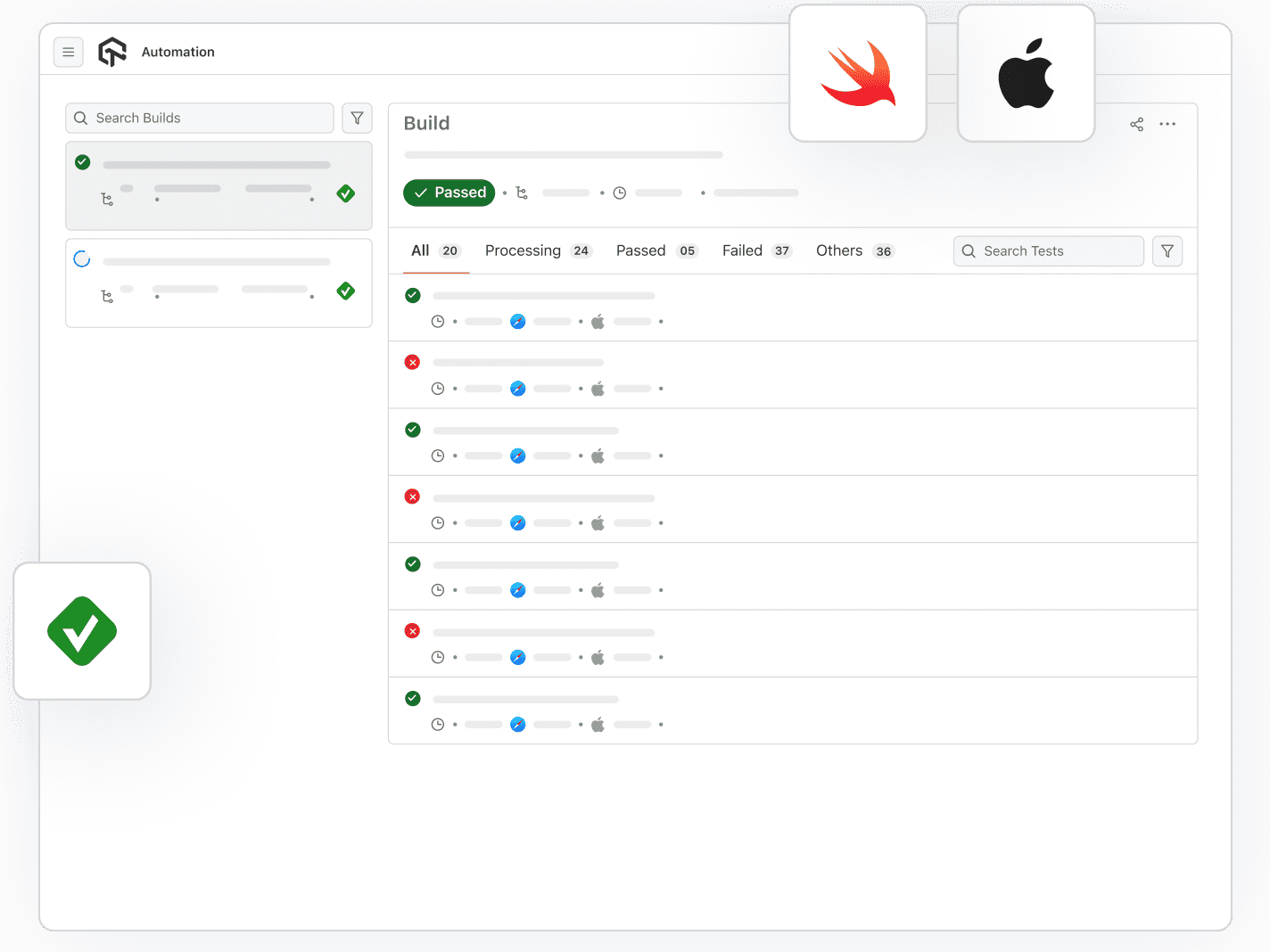Image resolution: width=1270 pixels, height=952 pixels.
Task: Switch to the Failed tab
Action: tap(742, 250)
